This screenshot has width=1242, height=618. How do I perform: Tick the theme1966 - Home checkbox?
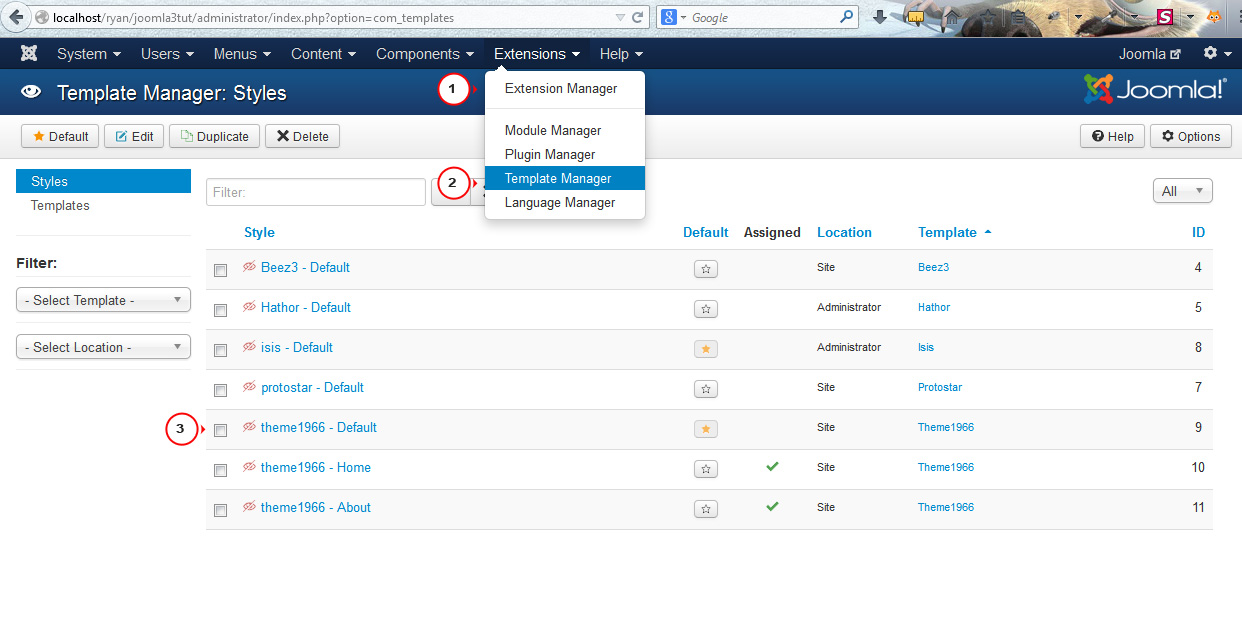pyautogui.click(x=220, y=469)
